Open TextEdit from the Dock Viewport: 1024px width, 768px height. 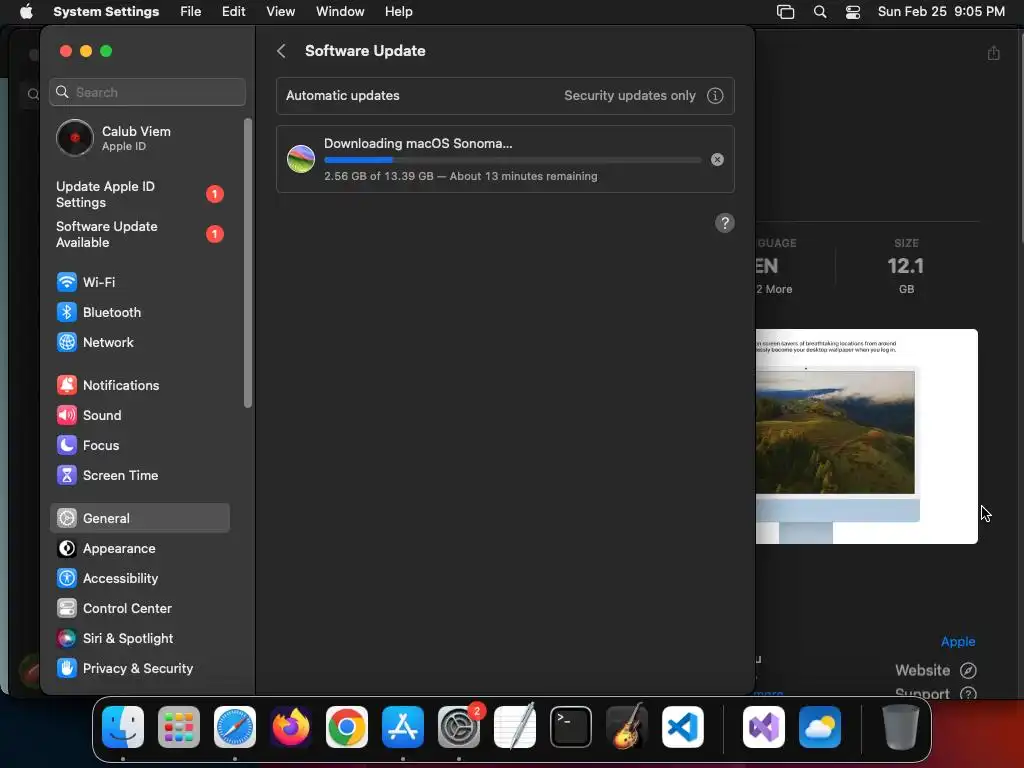[515, 727]
